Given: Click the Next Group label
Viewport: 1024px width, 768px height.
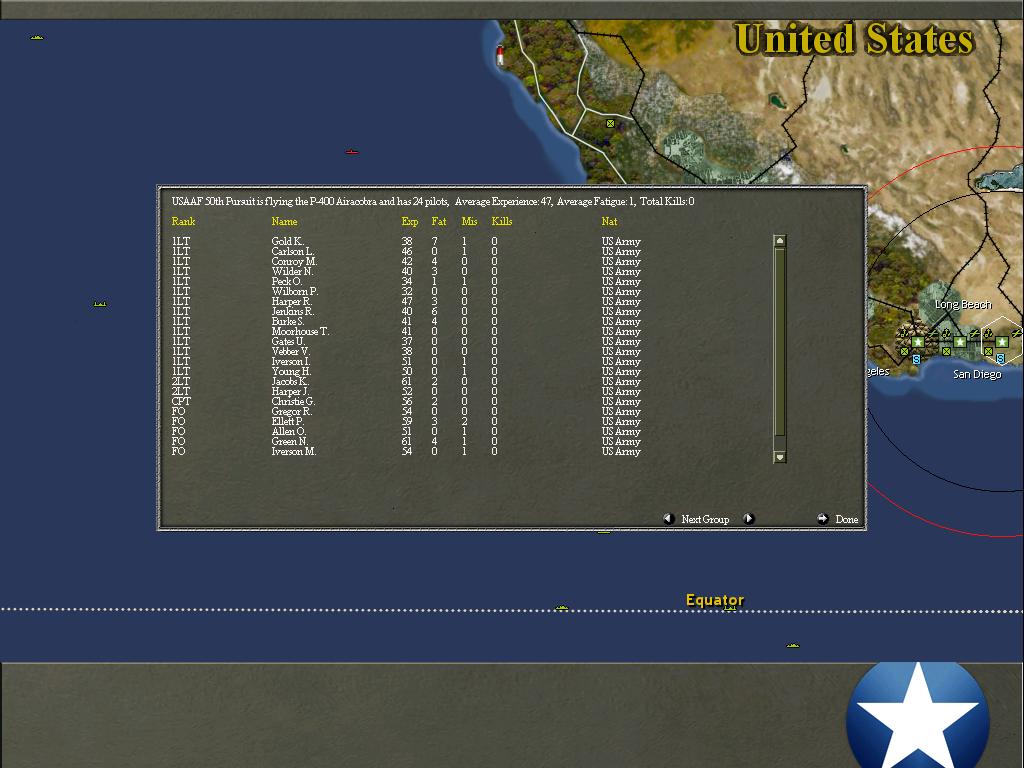Looking at the screenshot, I should coord(705,519).
